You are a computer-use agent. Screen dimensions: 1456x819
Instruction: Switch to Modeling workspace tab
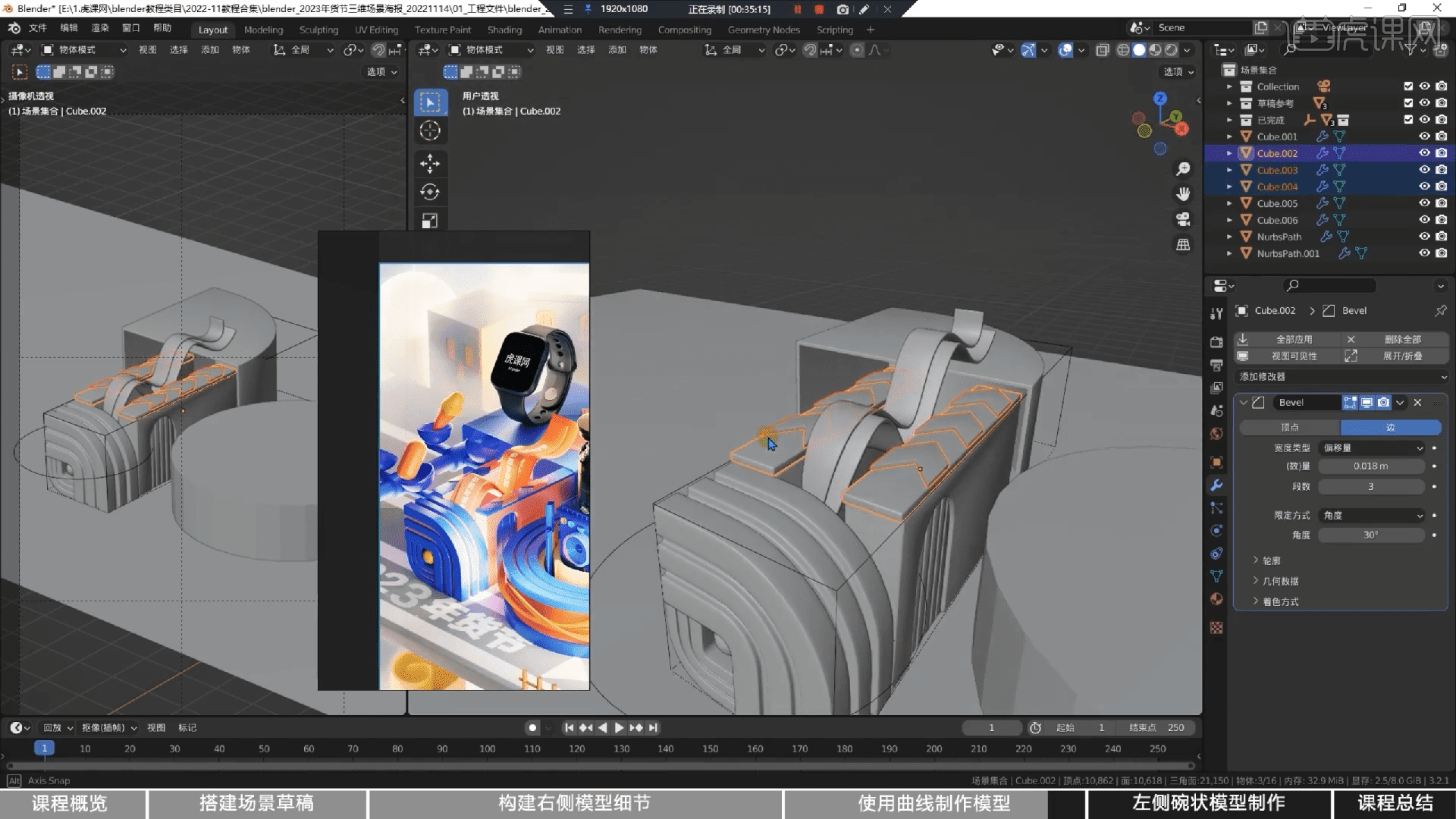(x=263, y=30)
